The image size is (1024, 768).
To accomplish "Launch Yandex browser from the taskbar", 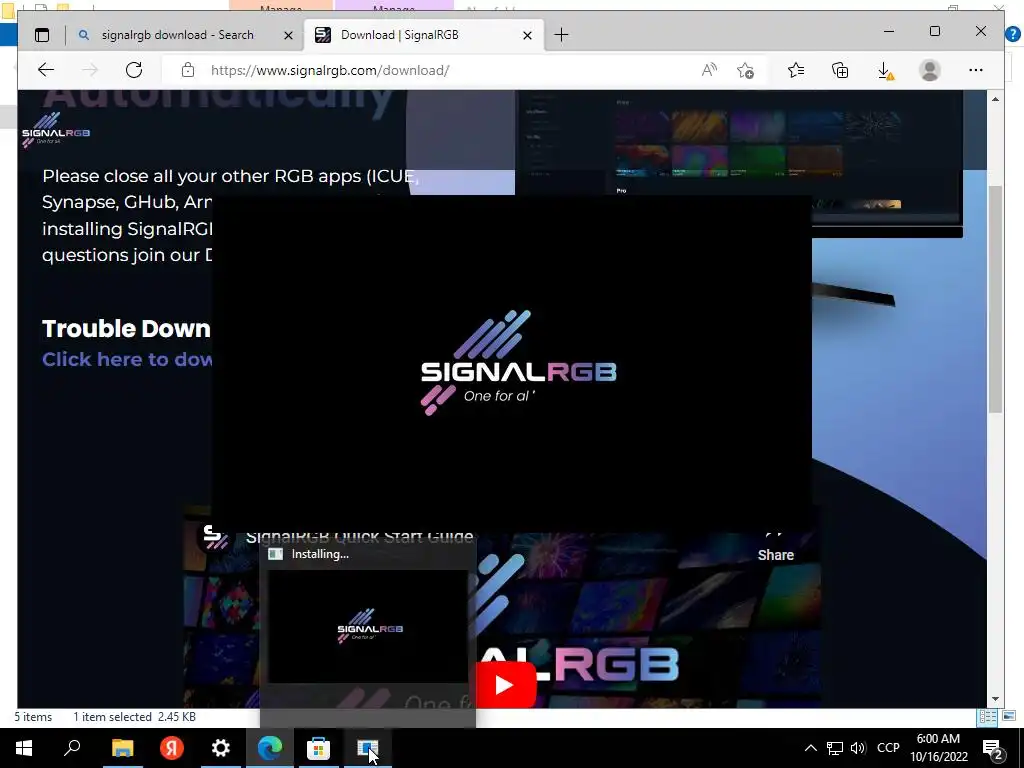I will point(172,748).
